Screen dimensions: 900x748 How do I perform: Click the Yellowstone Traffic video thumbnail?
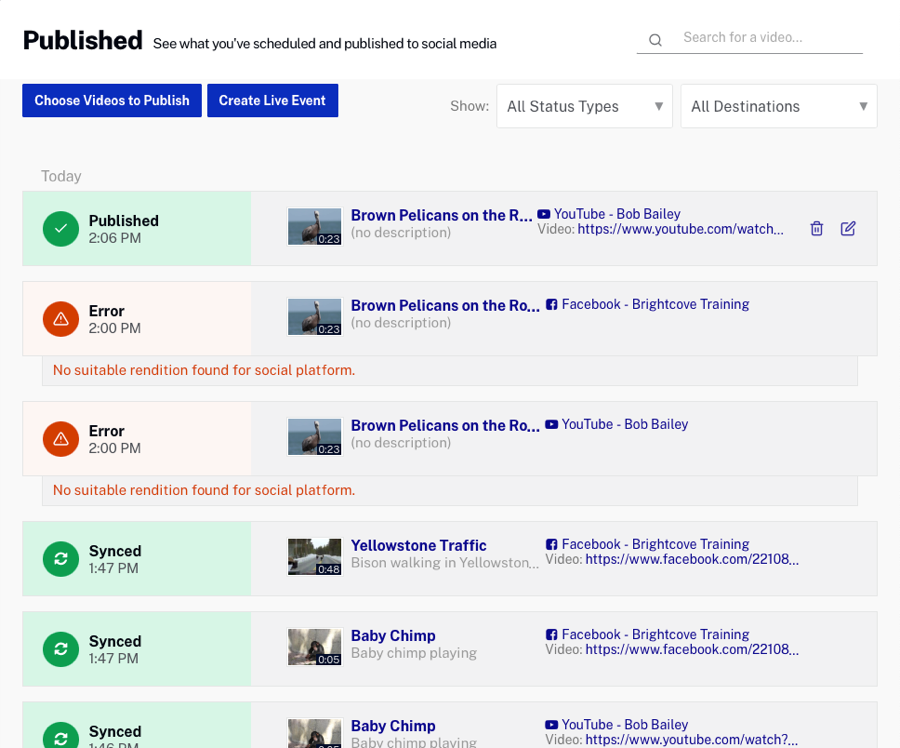pos(315,557)
